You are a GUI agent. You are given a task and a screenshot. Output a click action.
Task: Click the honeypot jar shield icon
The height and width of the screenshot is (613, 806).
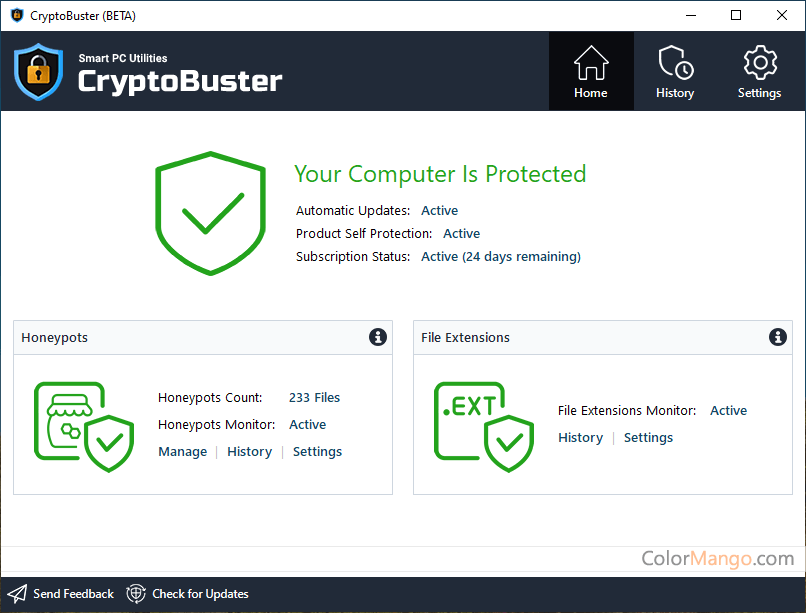(x=84, y=427)
